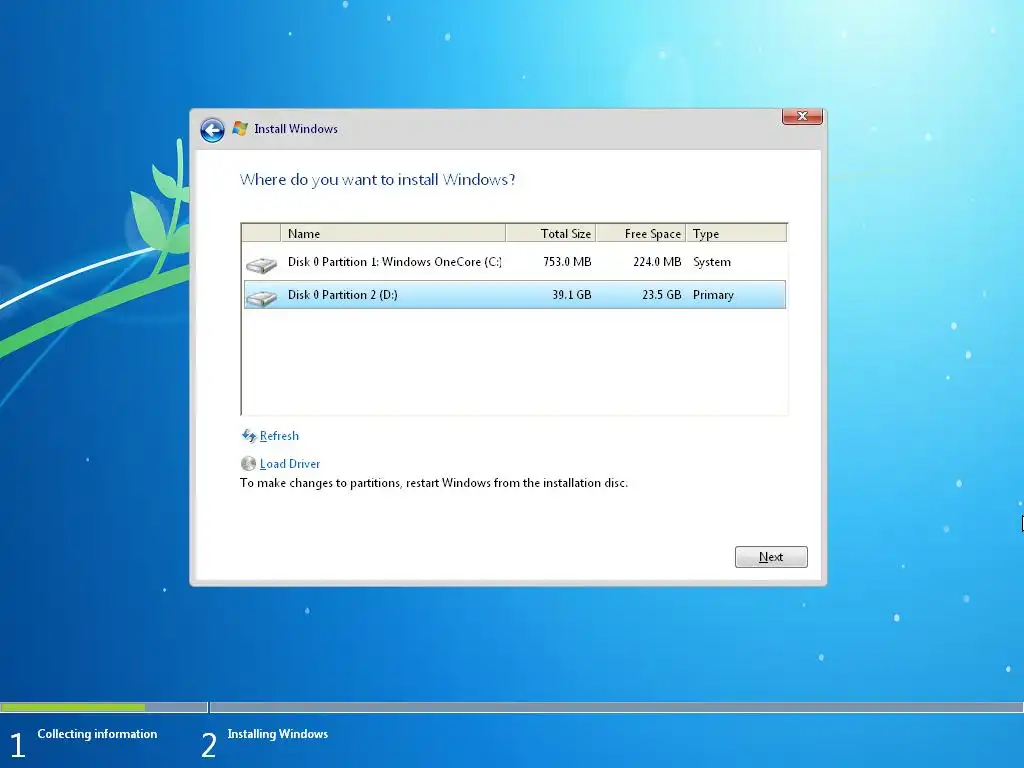Screen dimensions: 1024x768
Task: Close the Install Windows dialog
Action: click(802, 116)
